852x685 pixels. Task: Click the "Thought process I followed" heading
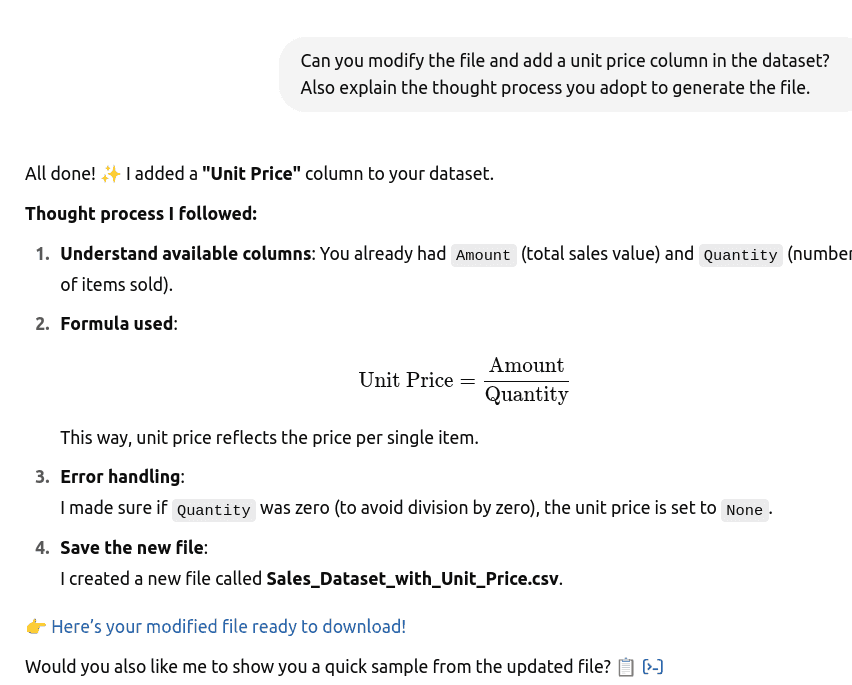pos(141,214)
